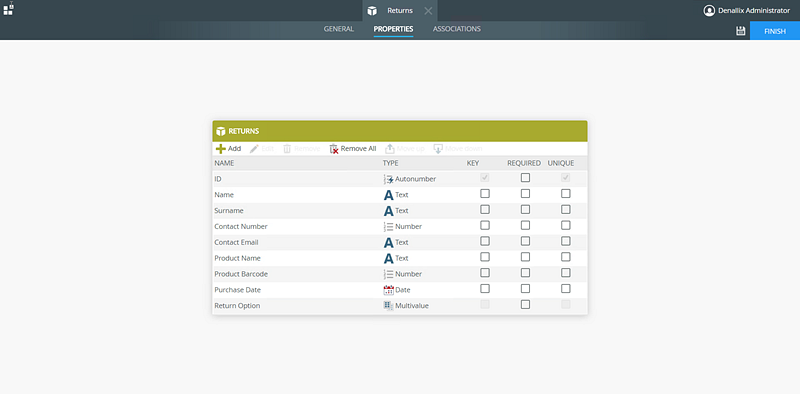This screenshot has width=800, height=394.
Task: Select the Contact Number property row
Action: (x=400, y=227)
